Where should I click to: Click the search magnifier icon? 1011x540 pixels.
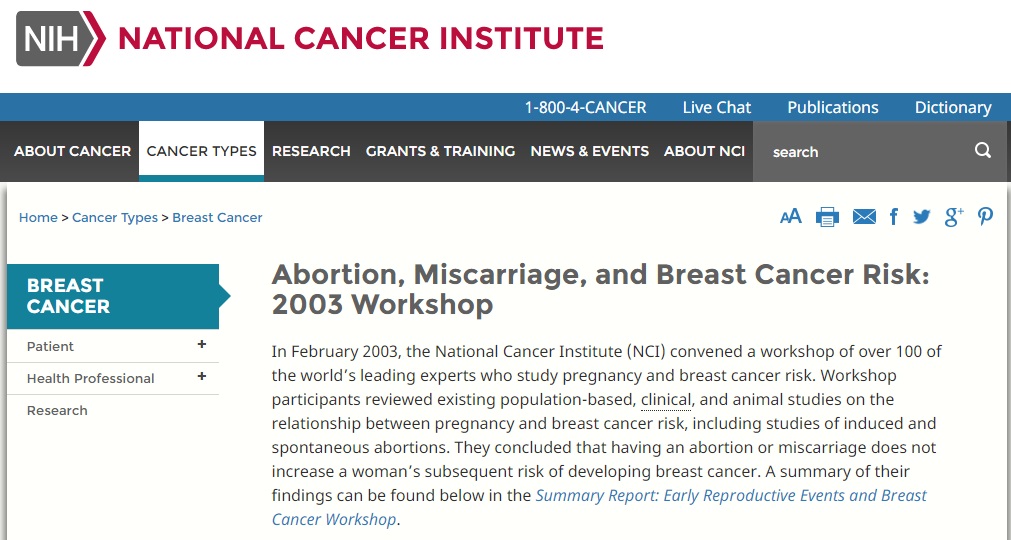tap(983, 151)
